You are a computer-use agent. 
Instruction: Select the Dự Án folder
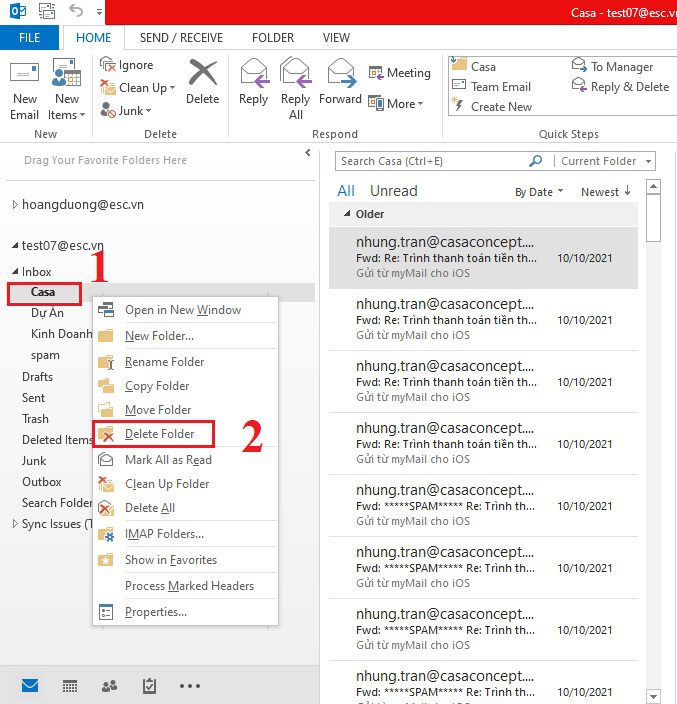click(x=47, y=313)
